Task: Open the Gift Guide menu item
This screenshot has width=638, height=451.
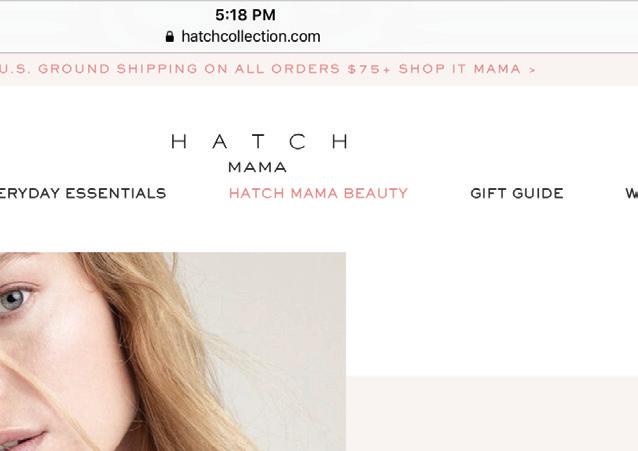Action: pos(517,193)
